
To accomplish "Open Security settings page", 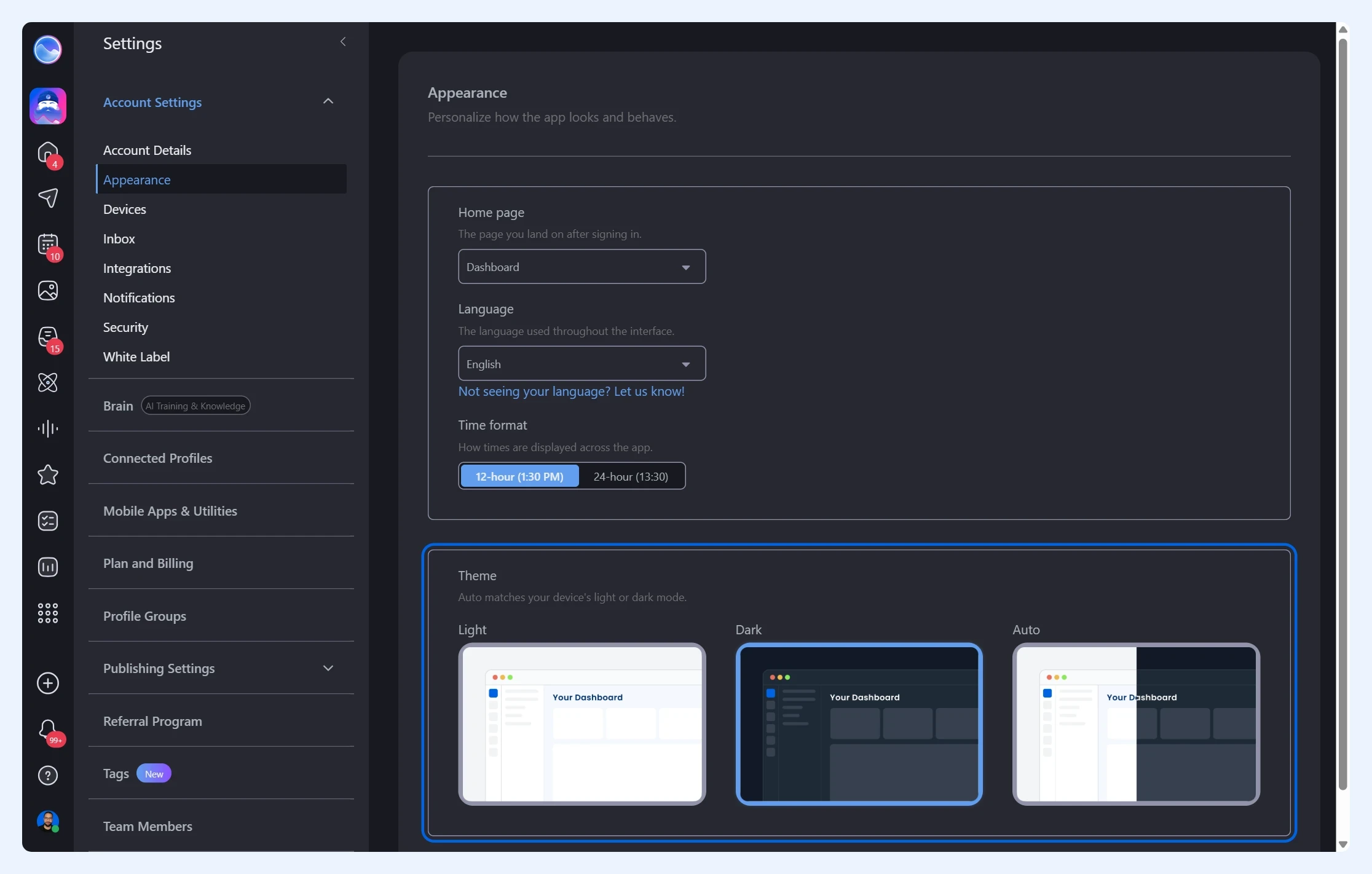I will point(125,327).
